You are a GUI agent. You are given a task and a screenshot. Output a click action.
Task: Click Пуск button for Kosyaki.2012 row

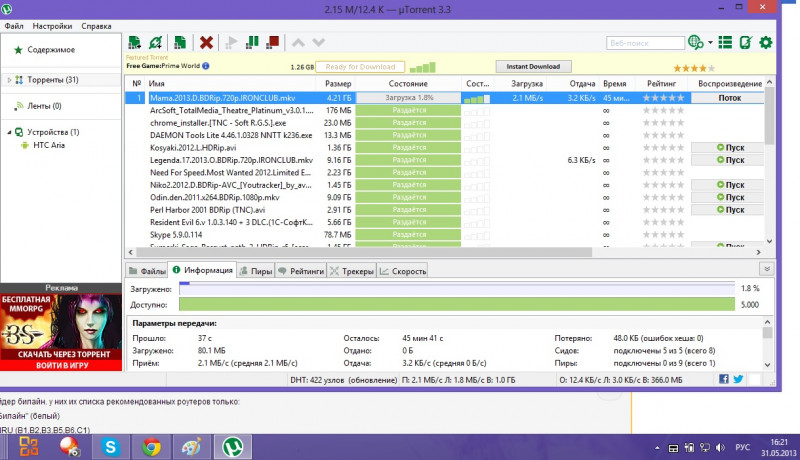[729, 147]
